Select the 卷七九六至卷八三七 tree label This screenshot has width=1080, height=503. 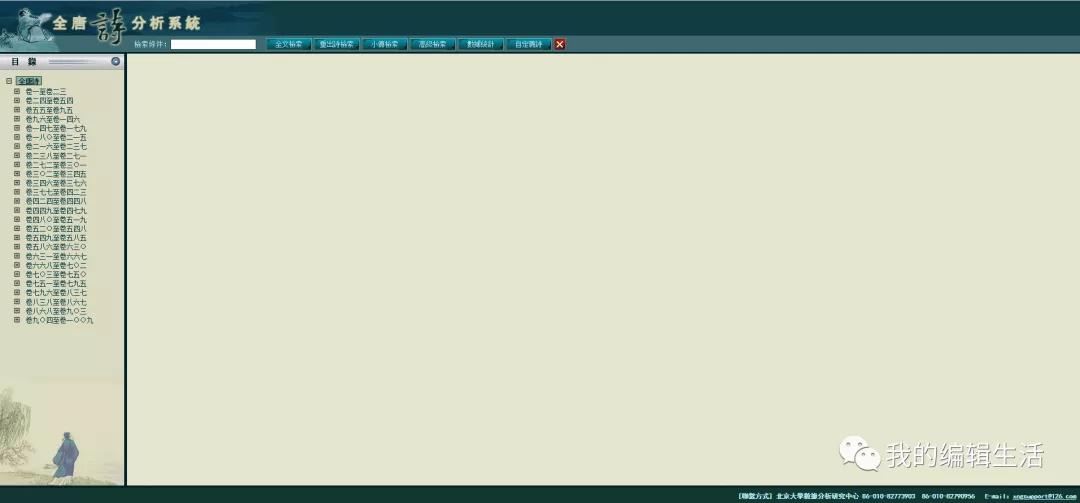(56, 293)
